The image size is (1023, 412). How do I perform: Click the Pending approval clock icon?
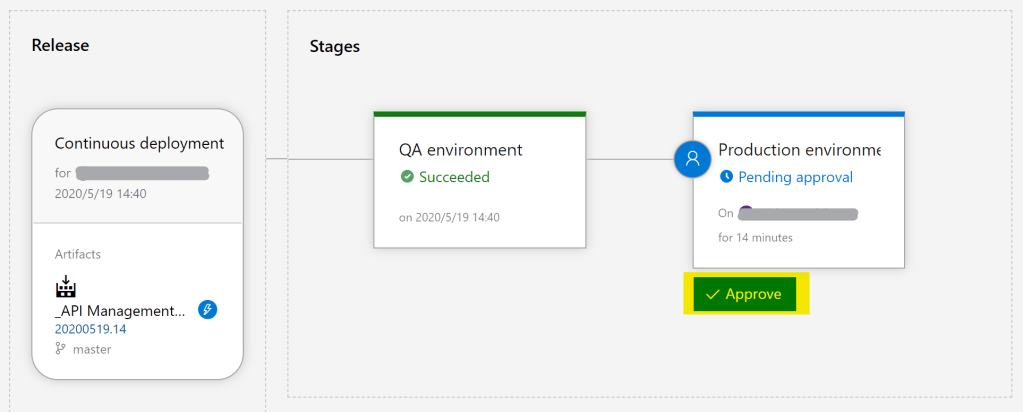coord(726,177)
